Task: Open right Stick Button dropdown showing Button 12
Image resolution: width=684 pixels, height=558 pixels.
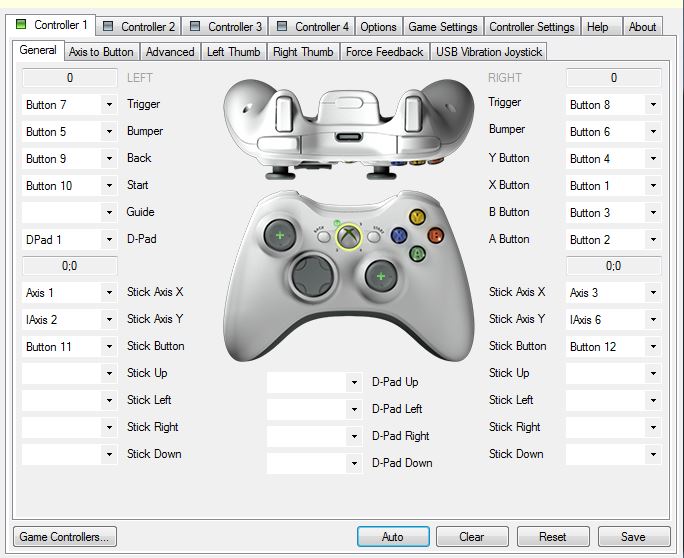Action: [x=613, y=347]
